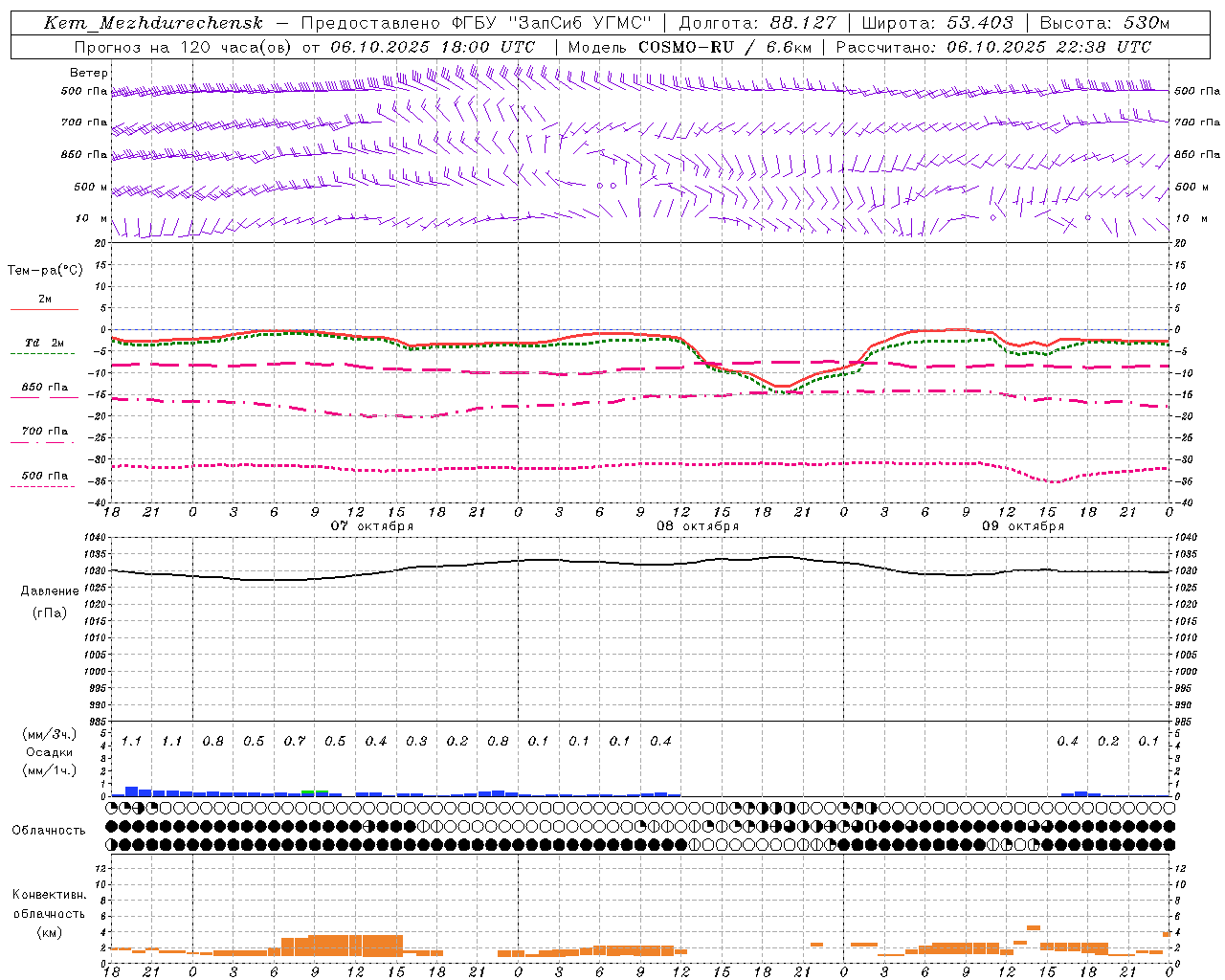Click the Осадки precipitation label
1225x980 pixels.
tap(50, 752)
